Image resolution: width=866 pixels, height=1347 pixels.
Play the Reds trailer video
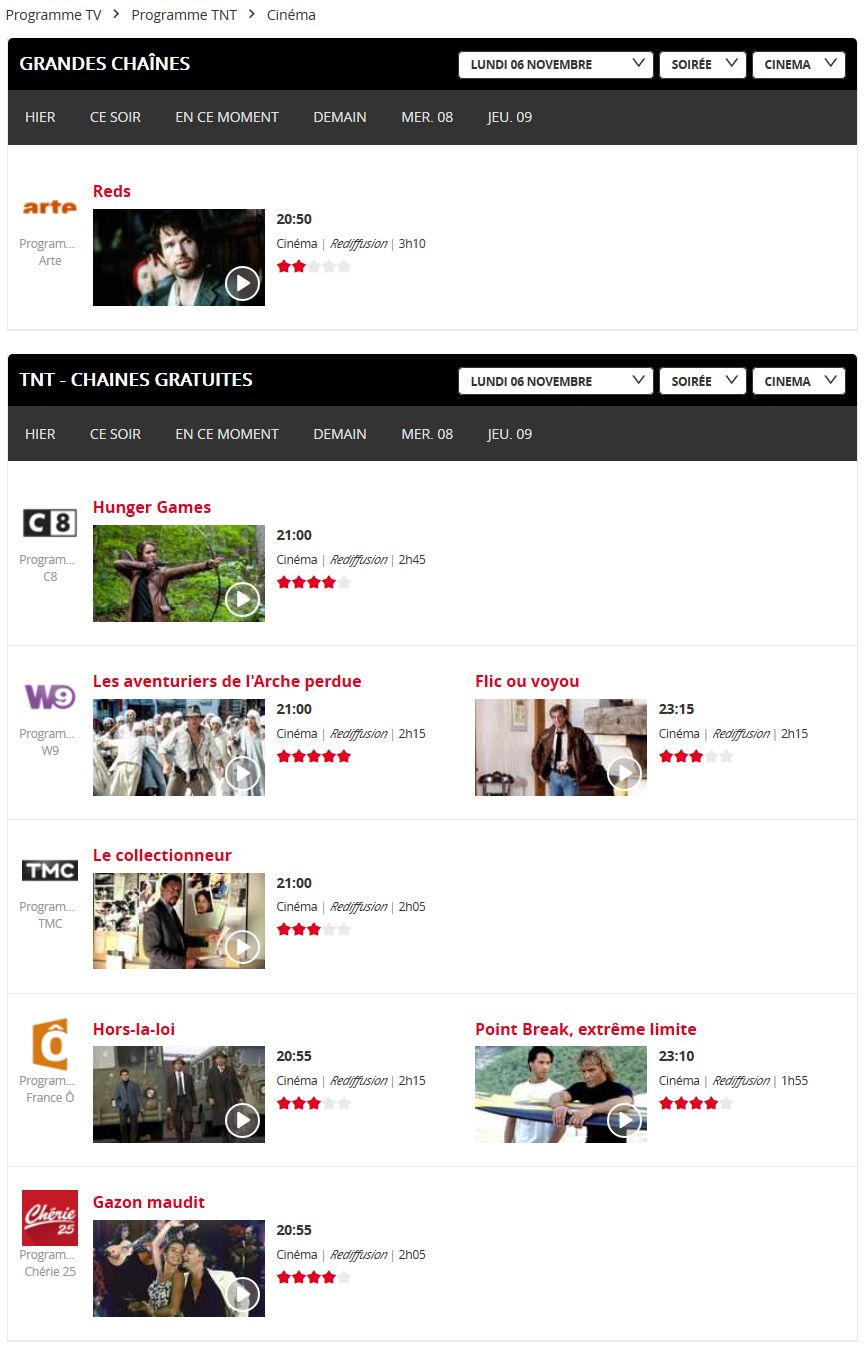242,284
